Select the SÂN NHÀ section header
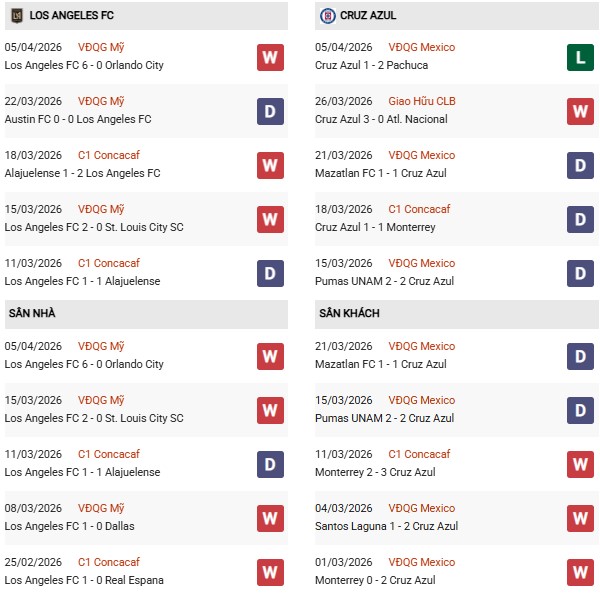Image resolution: width=600 pixels, height=593 pixels. [x=31, y=313]
